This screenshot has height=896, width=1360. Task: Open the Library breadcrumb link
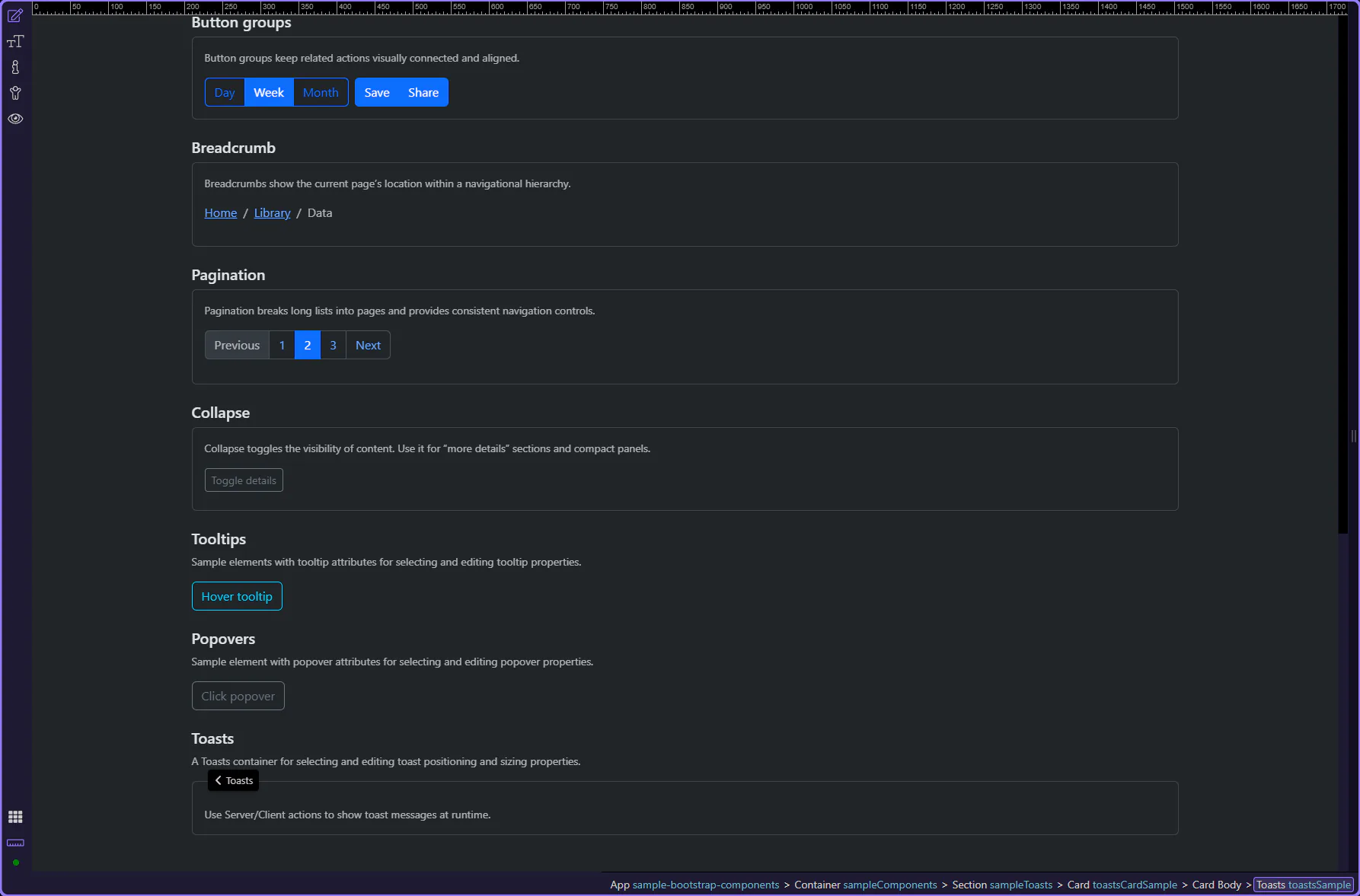(272, 213)
